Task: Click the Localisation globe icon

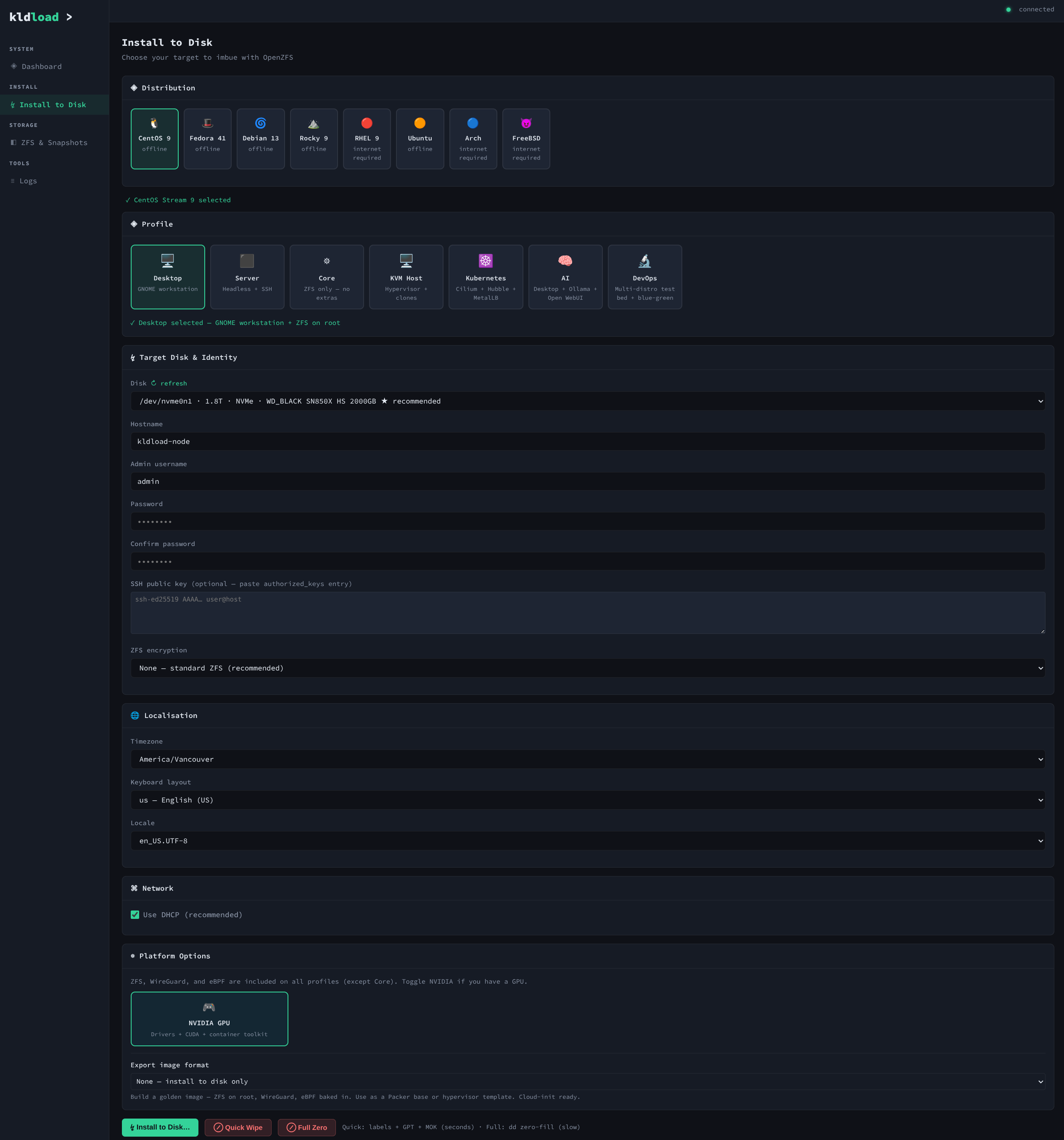Action: [135, 715]
